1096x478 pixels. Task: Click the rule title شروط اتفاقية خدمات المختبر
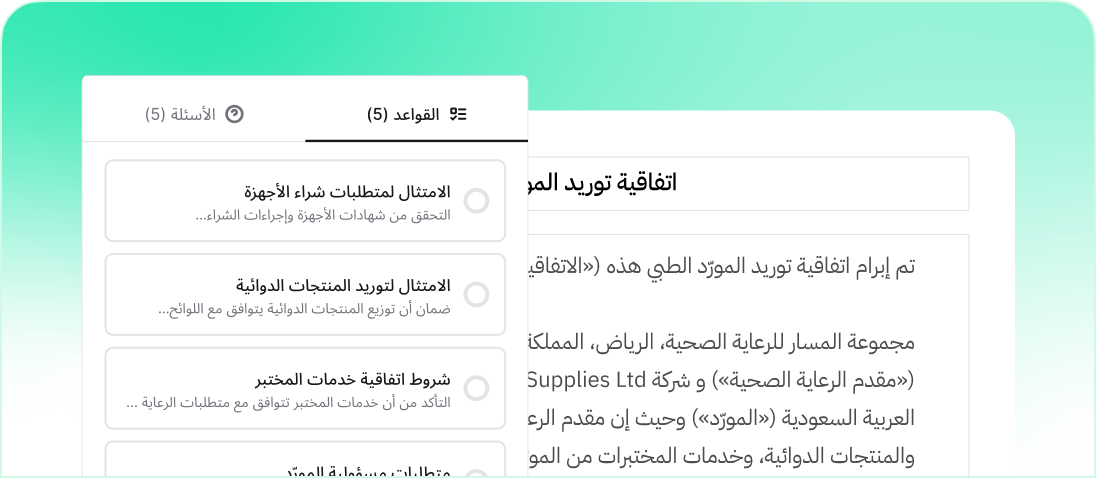[353, 379]
